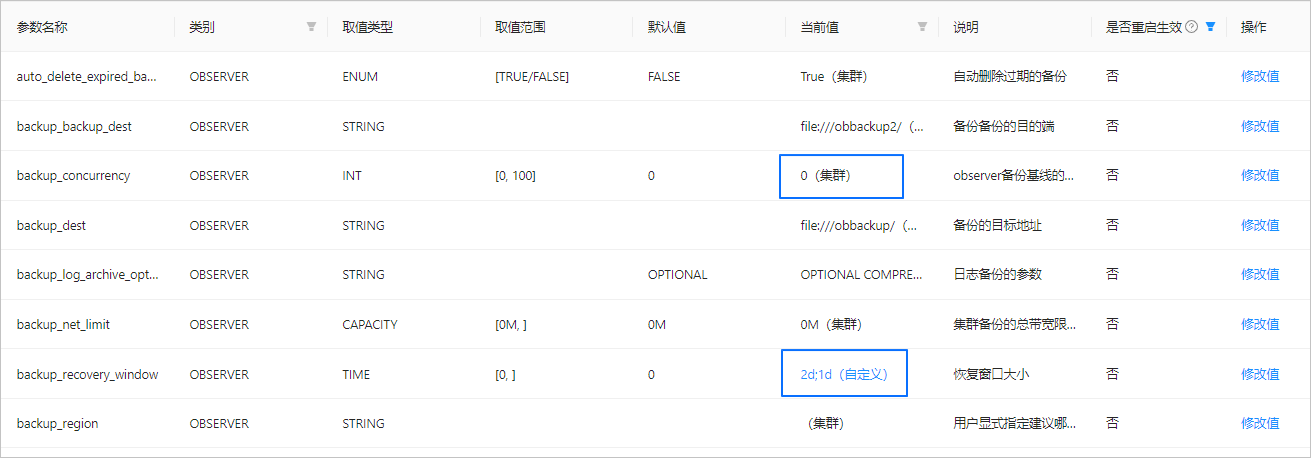This screenshot has width=1311, height=458.
Task: Open the active 是否重启生效 filter icon
Action: [1211, 28]
